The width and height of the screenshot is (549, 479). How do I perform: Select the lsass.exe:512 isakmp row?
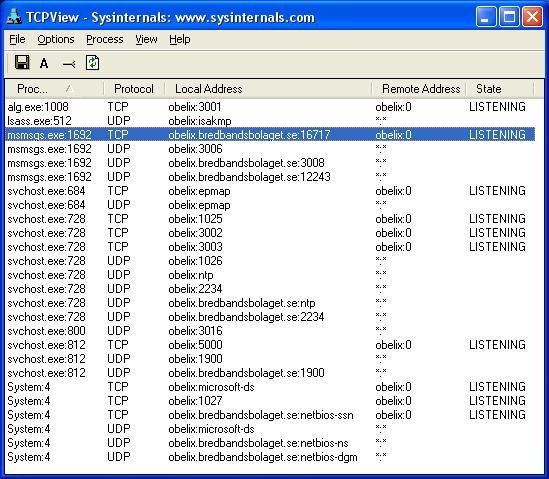pyautogui.click(x=270, y=121)
